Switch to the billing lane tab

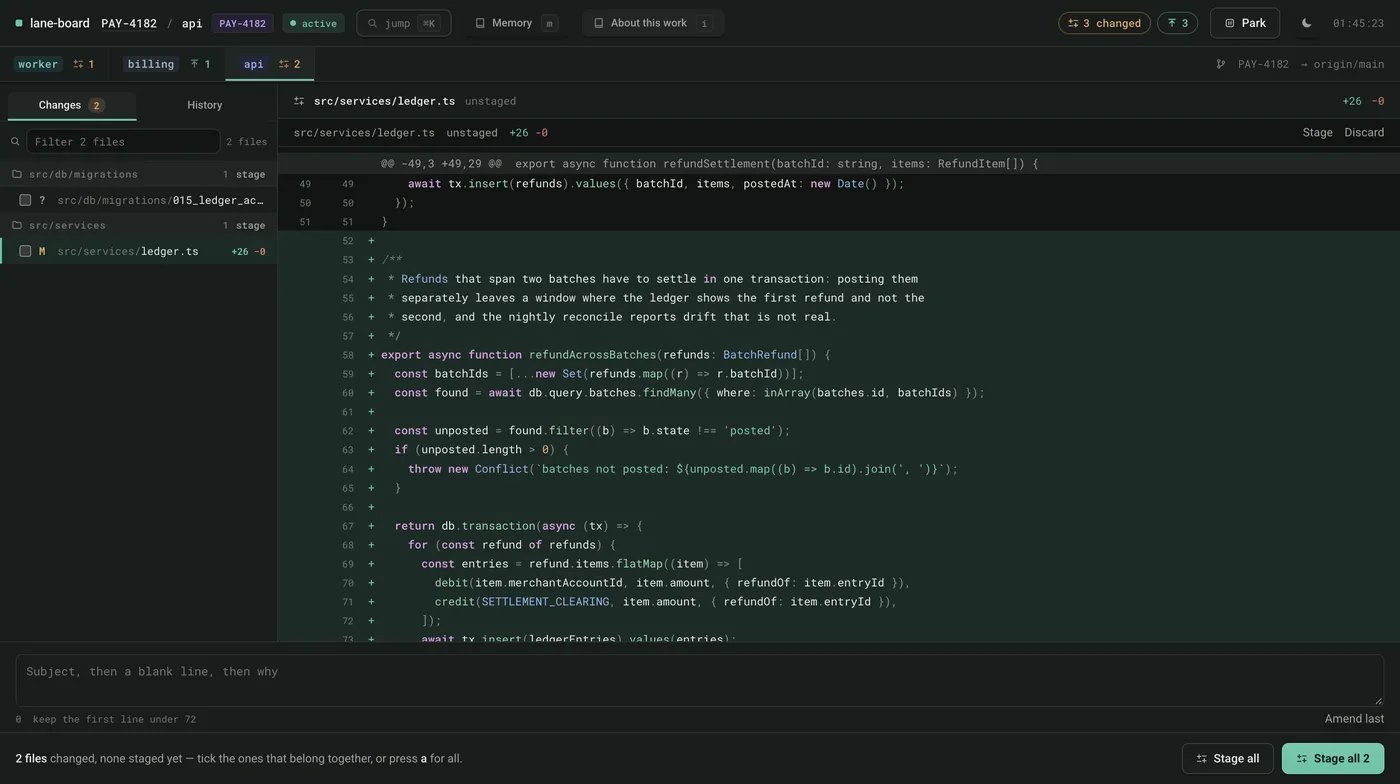click(x=167, y=64)
